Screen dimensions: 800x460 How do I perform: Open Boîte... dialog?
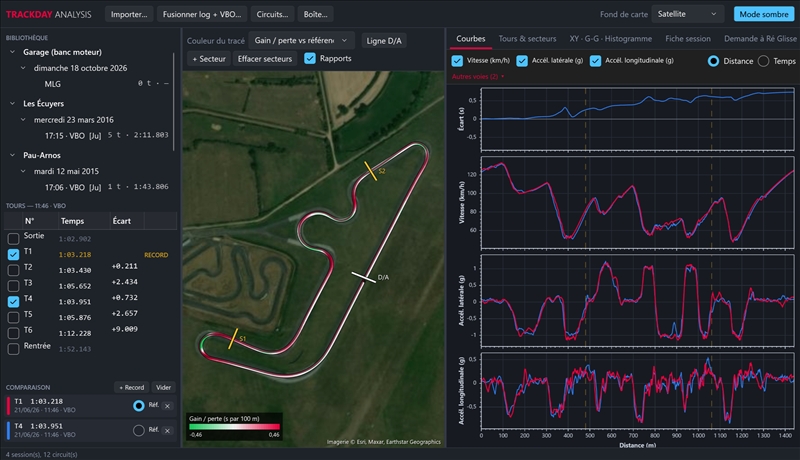(315, 14)
